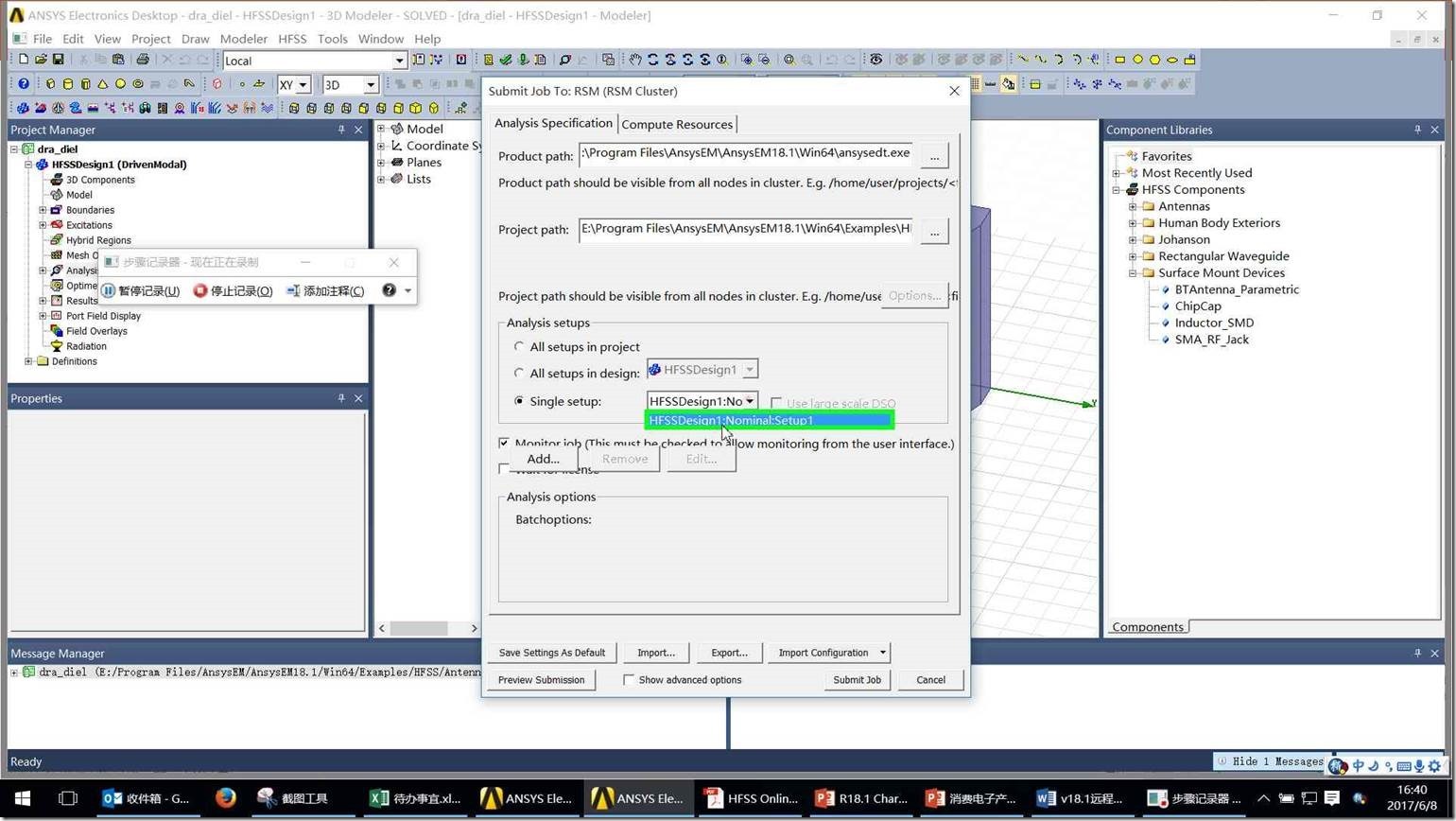Image resolution: width=1456 pixels, height=821 pixels.
Task: Click the Import... button
Action: [656, 653]
